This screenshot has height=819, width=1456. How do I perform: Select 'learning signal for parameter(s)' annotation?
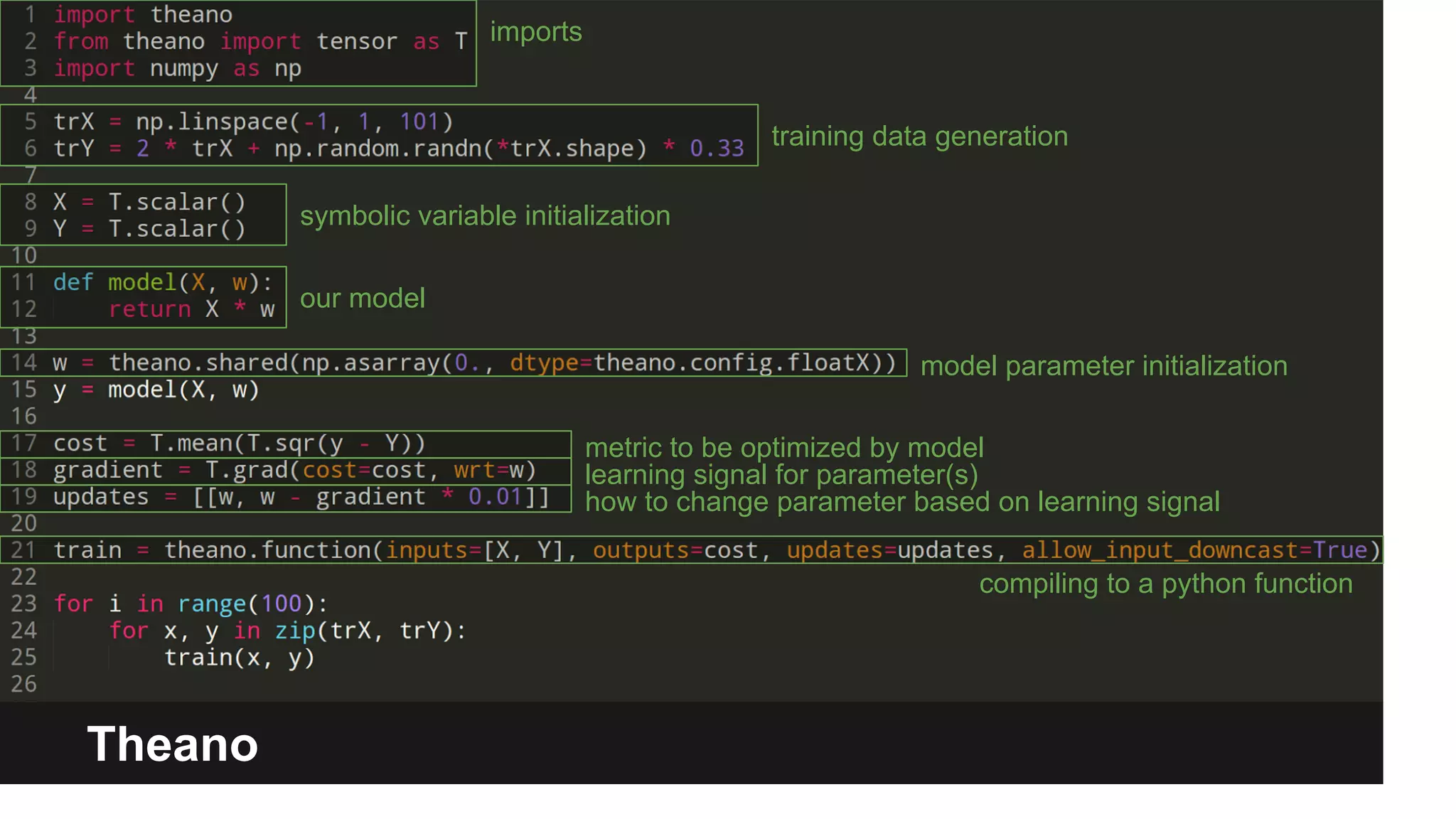pyautogui.click(x=781, y=475)
